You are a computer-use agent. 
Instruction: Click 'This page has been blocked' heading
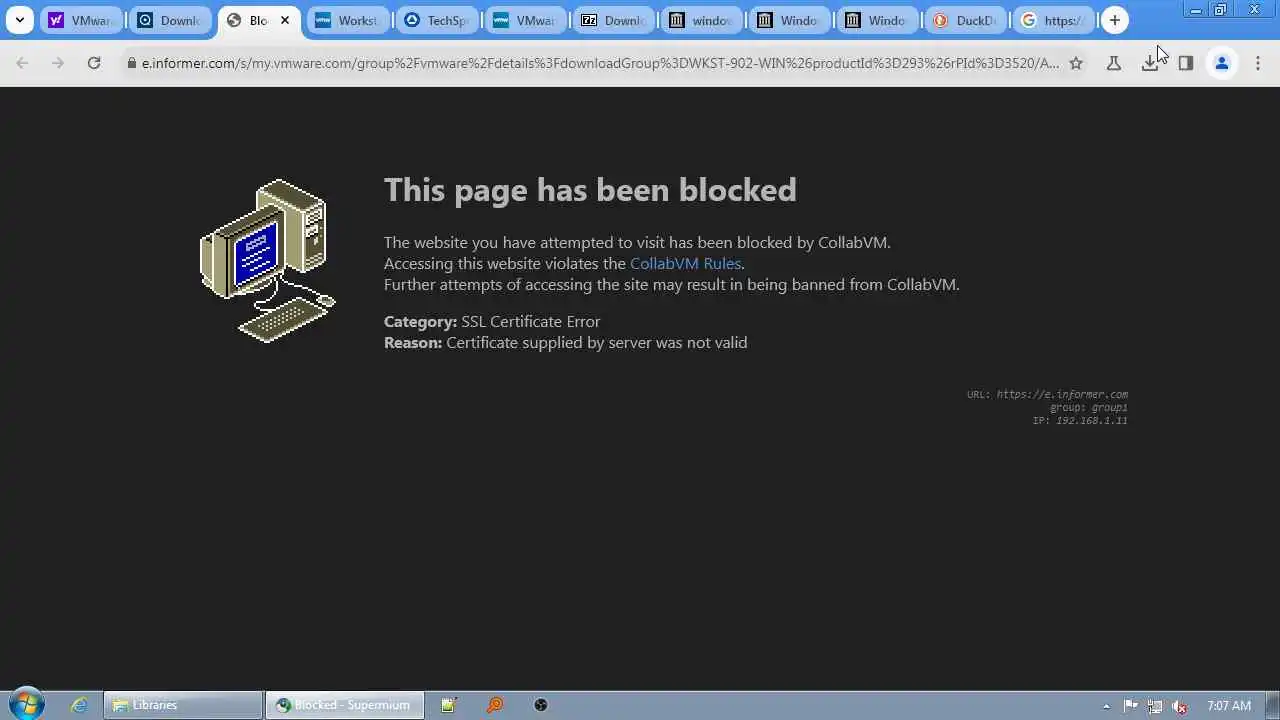[590, 190]
